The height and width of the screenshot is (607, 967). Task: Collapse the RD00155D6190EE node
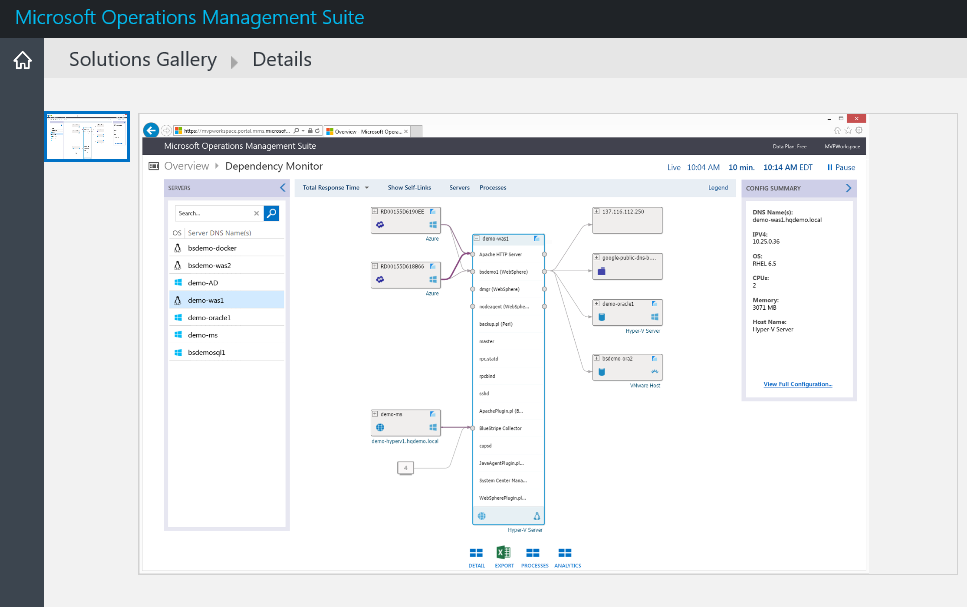[x=375, y=211]
